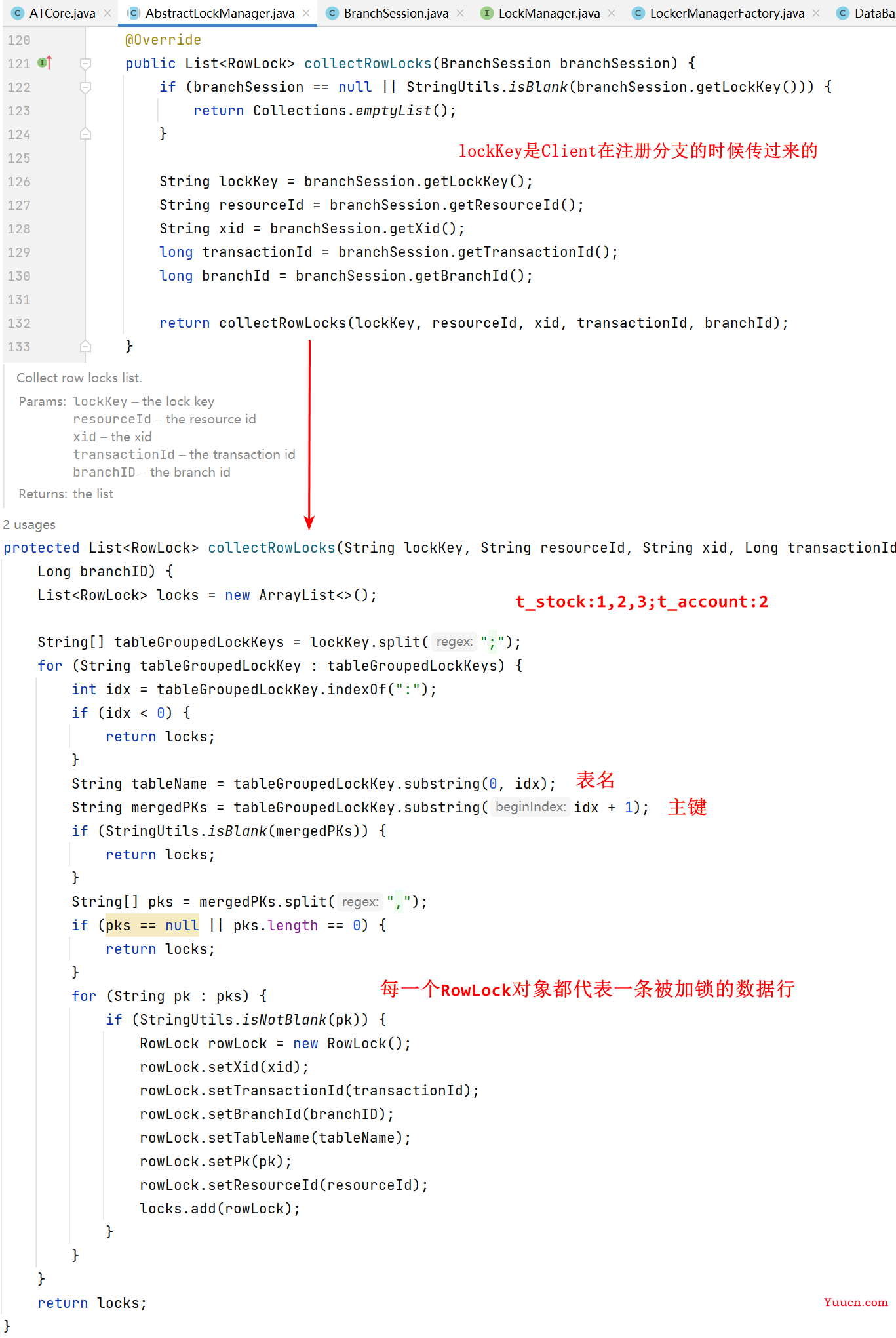Image resolution: width=896 pixels, height=1338 pixels.
Task: Click the beginIndex parameter hint
Action: (x=530, y=806)
